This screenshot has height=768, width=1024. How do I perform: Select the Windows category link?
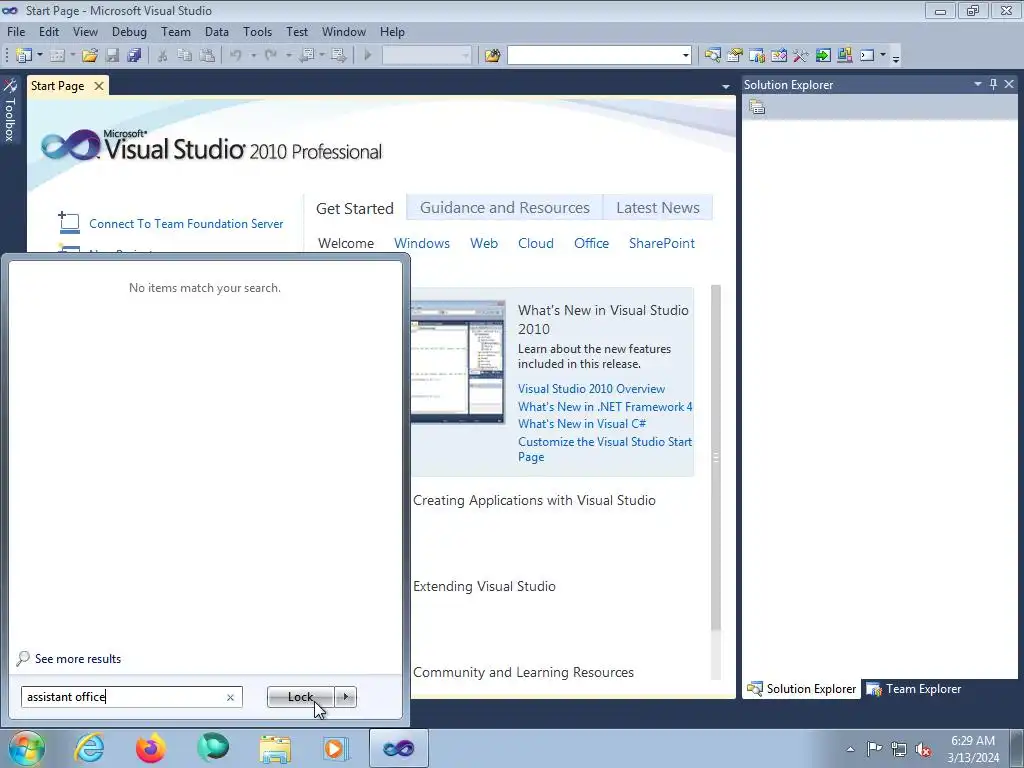click(422, 243)
